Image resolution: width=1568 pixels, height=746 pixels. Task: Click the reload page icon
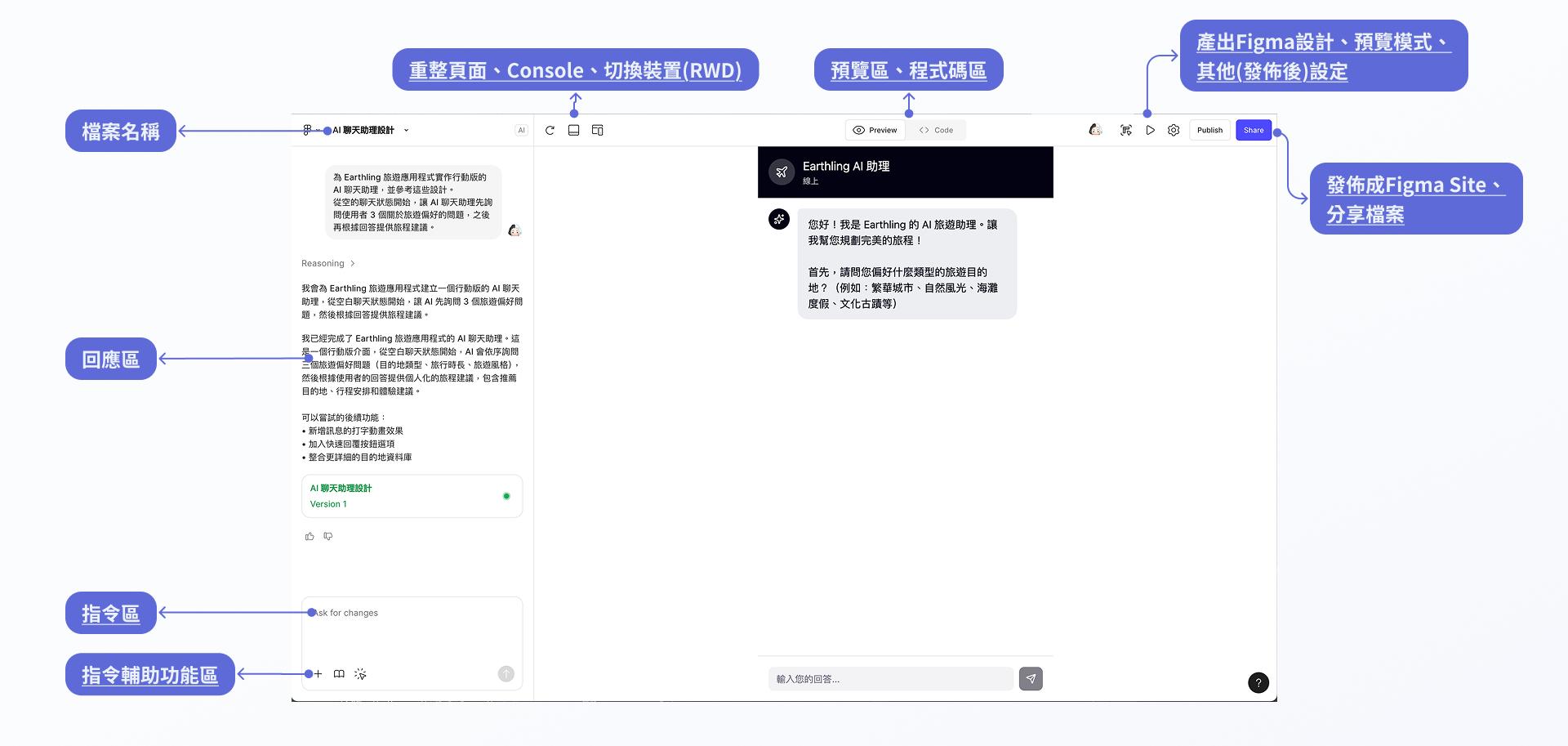[550, 131]
